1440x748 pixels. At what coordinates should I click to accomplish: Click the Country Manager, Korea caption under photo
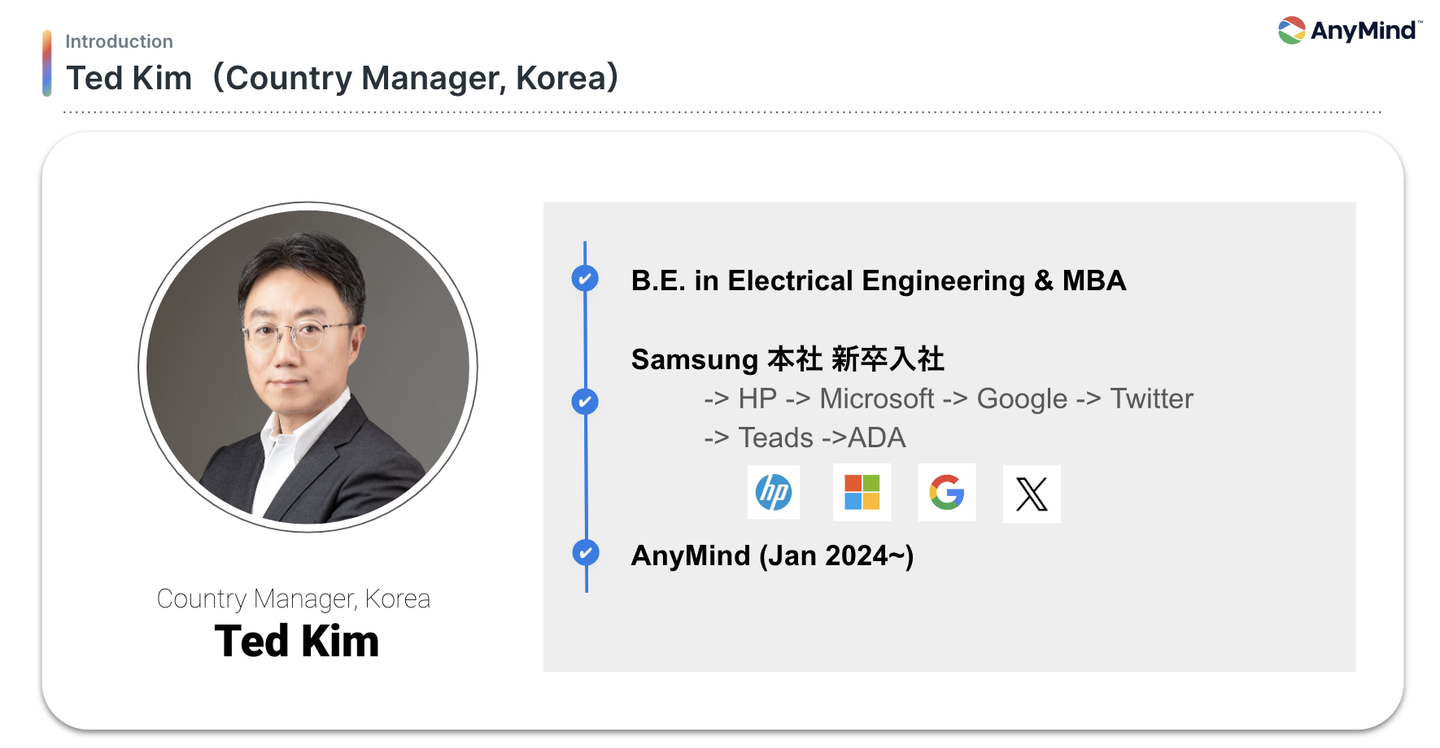[293, 599]
